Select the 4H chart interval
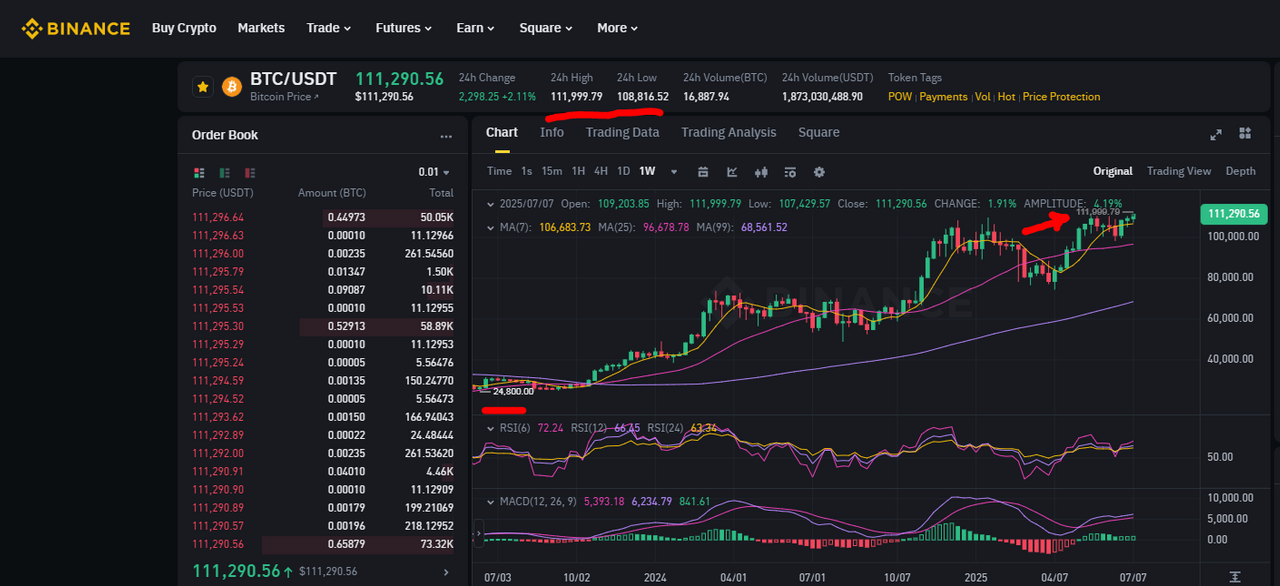The image size is (1280, 586). click(601, 171)
